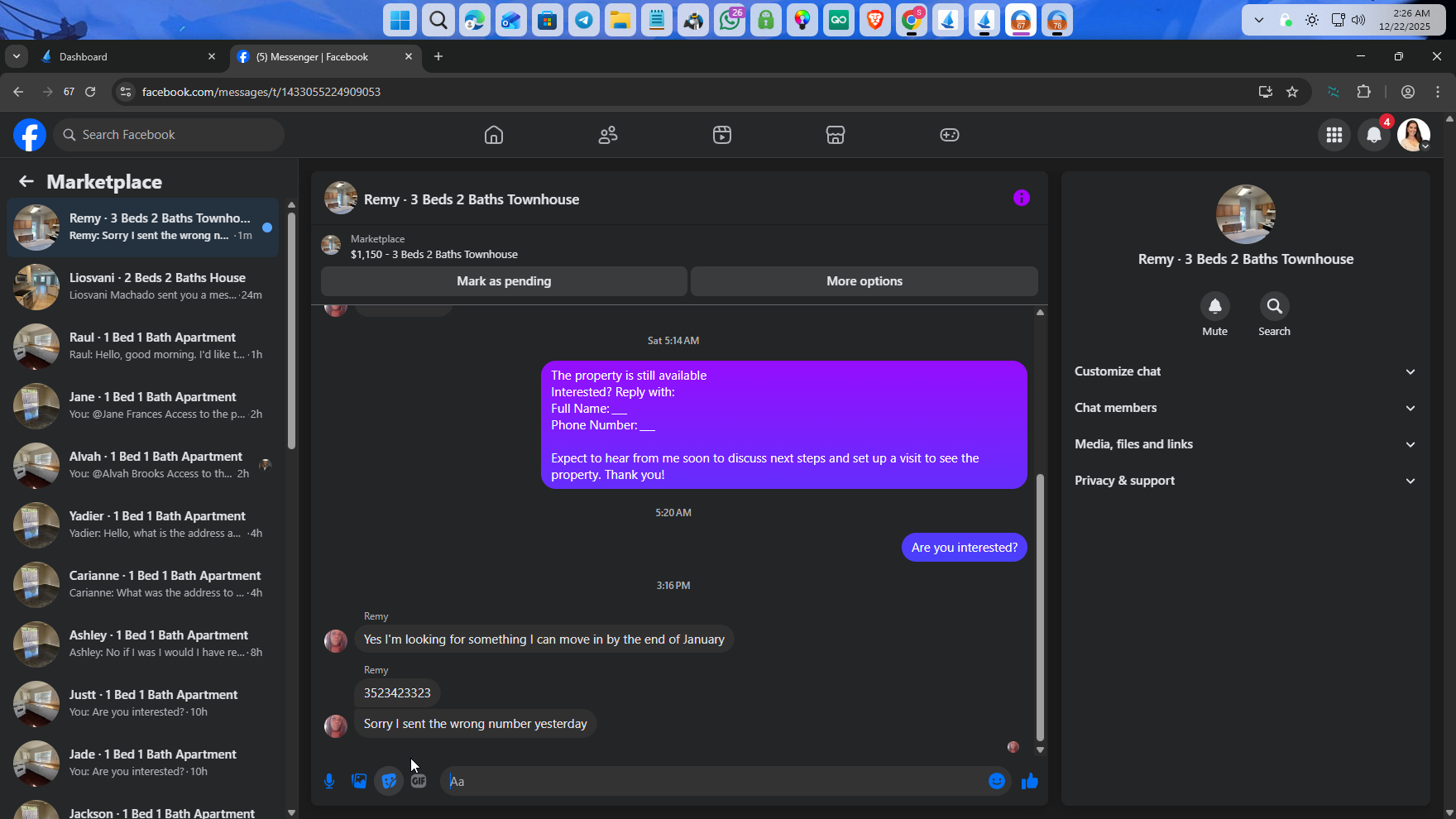Open a new browser tab

click(438, 56)
